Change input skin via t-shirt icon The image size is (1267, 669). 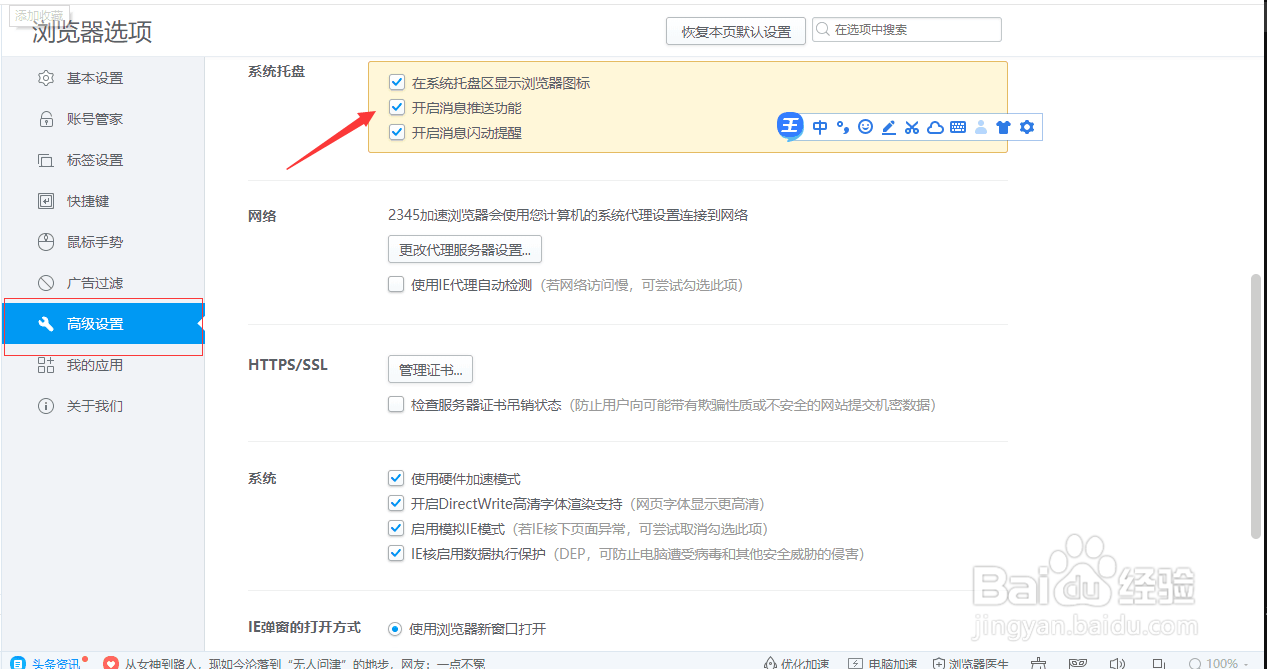[x=1004, y=127]
